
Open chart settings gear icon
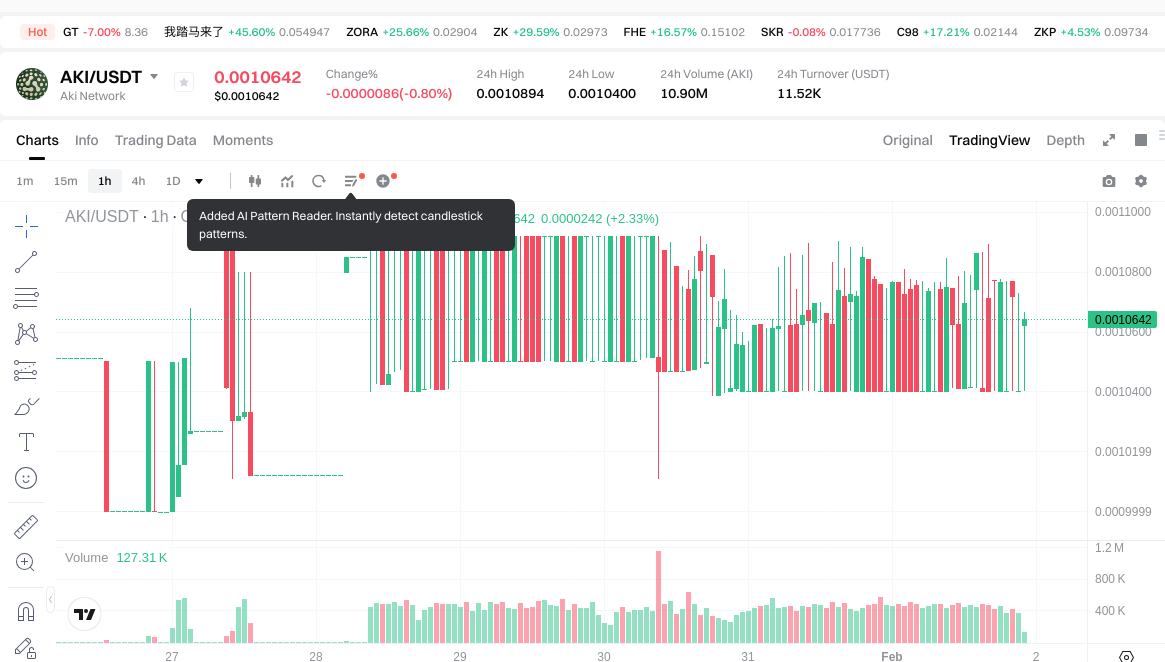pos(1140,181)
